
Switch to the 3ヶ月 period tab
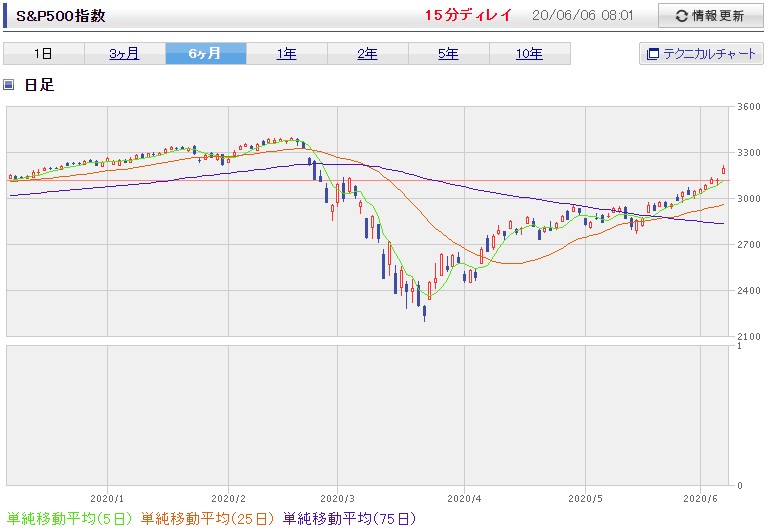(x=125, y=53)
